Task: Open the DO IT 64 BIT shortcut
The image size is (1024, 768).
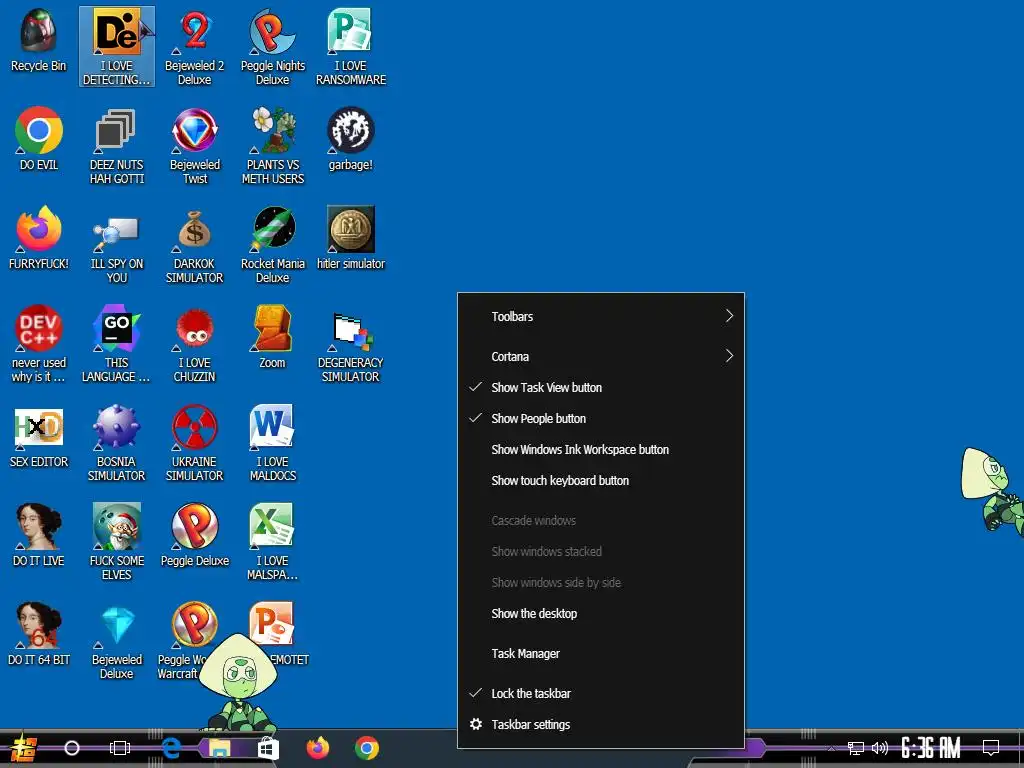Action: [39, 634]
